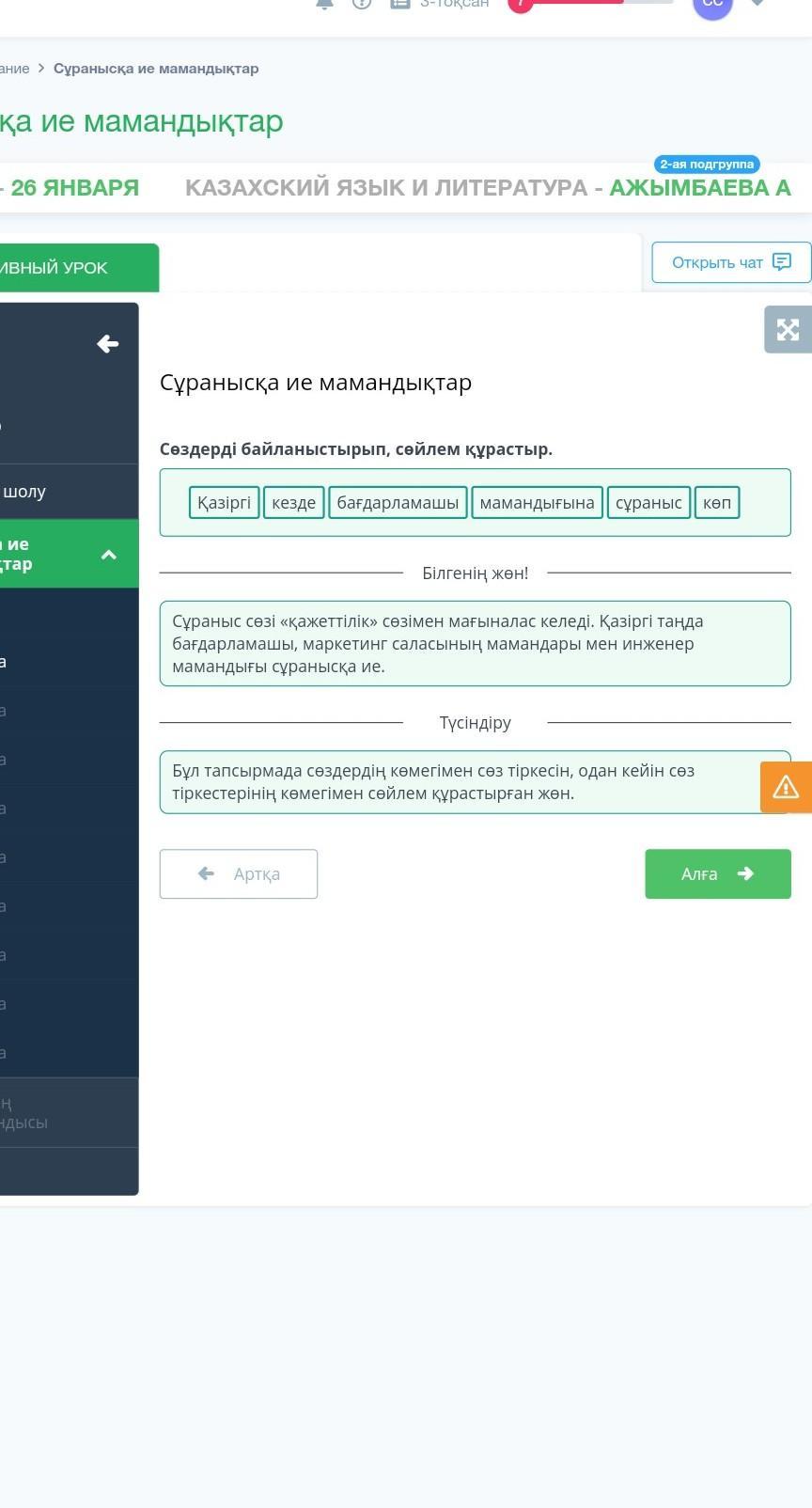Screen dimensions: 812x1508
Task: Click the notification bell icon
Action: (x=324, y=4)
